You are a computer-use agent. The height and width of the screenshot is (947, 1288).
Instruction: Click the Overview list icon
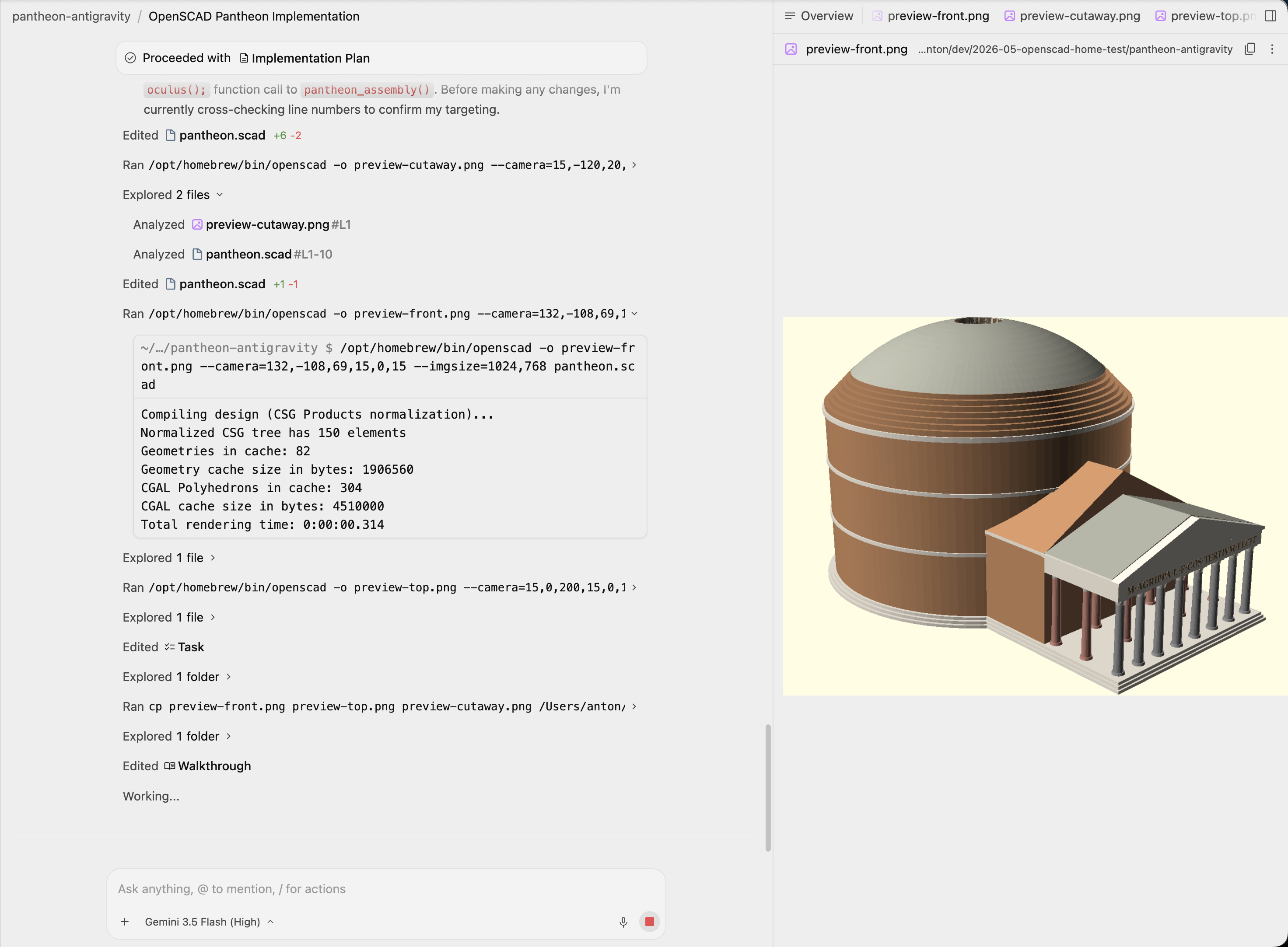pos(790,16)
